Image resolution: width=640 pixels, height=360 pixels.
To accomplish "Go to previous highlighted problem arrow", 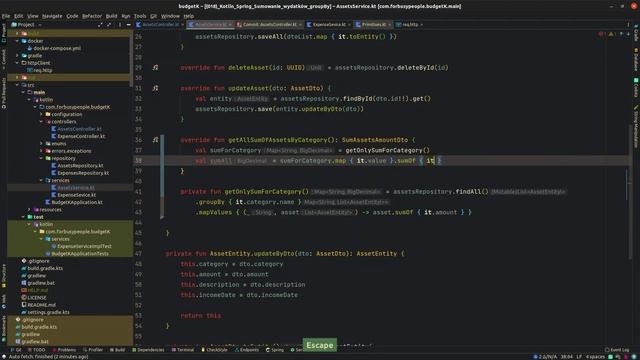I will point(621,34).
